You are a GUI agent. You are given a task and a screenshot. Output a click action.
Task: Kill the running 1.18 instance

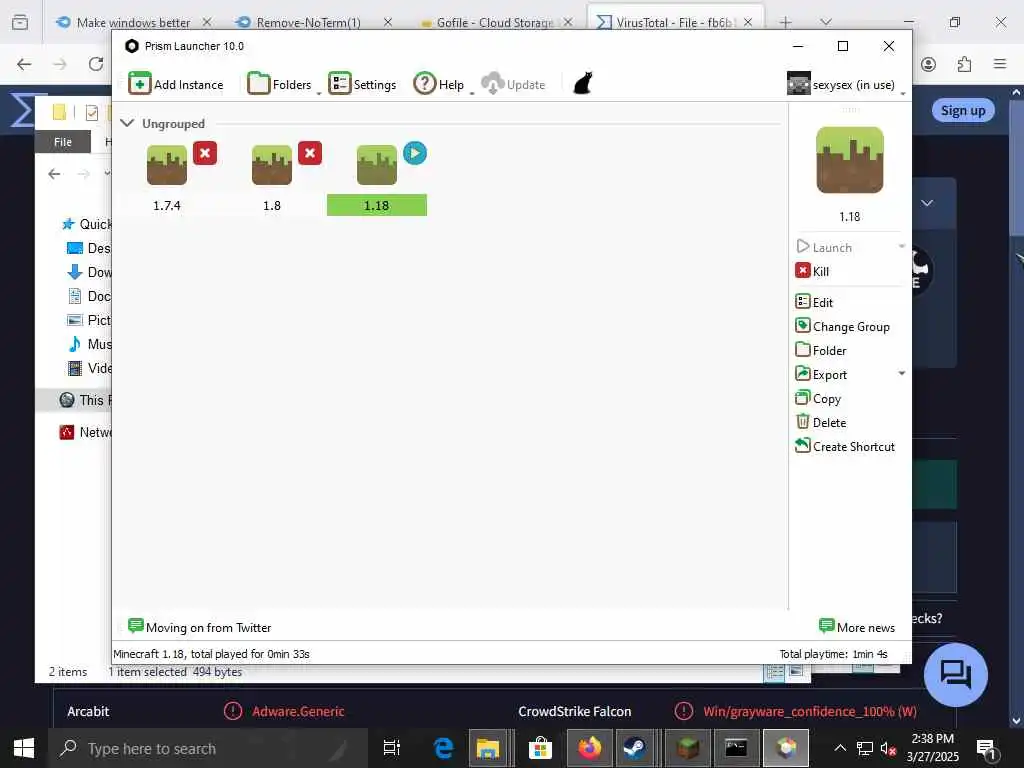812,271
